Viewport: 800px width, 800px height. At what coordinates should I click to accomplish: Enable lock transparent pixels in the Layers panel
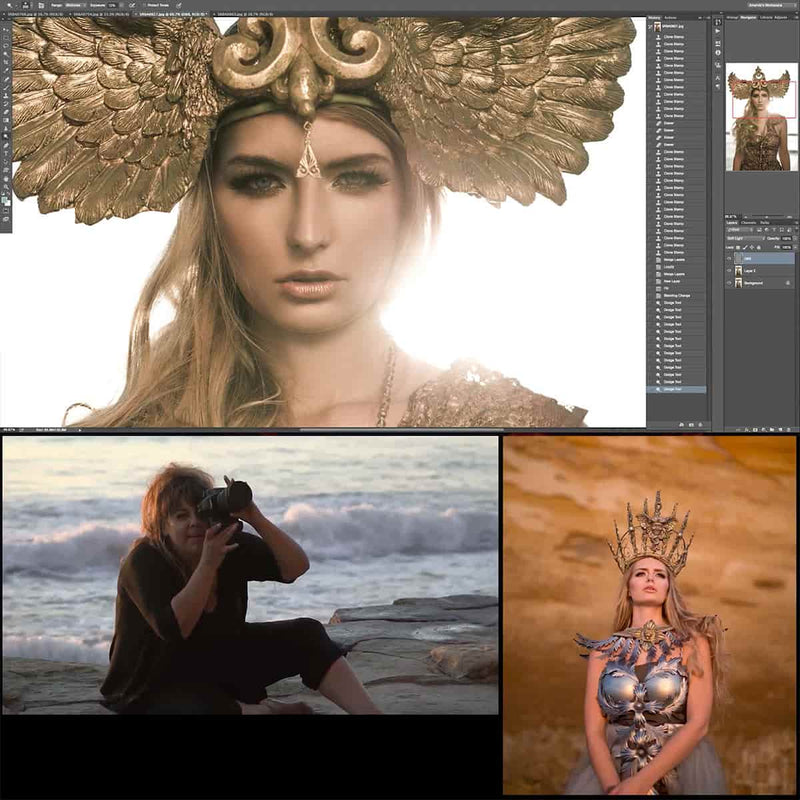tap(739, 247)
